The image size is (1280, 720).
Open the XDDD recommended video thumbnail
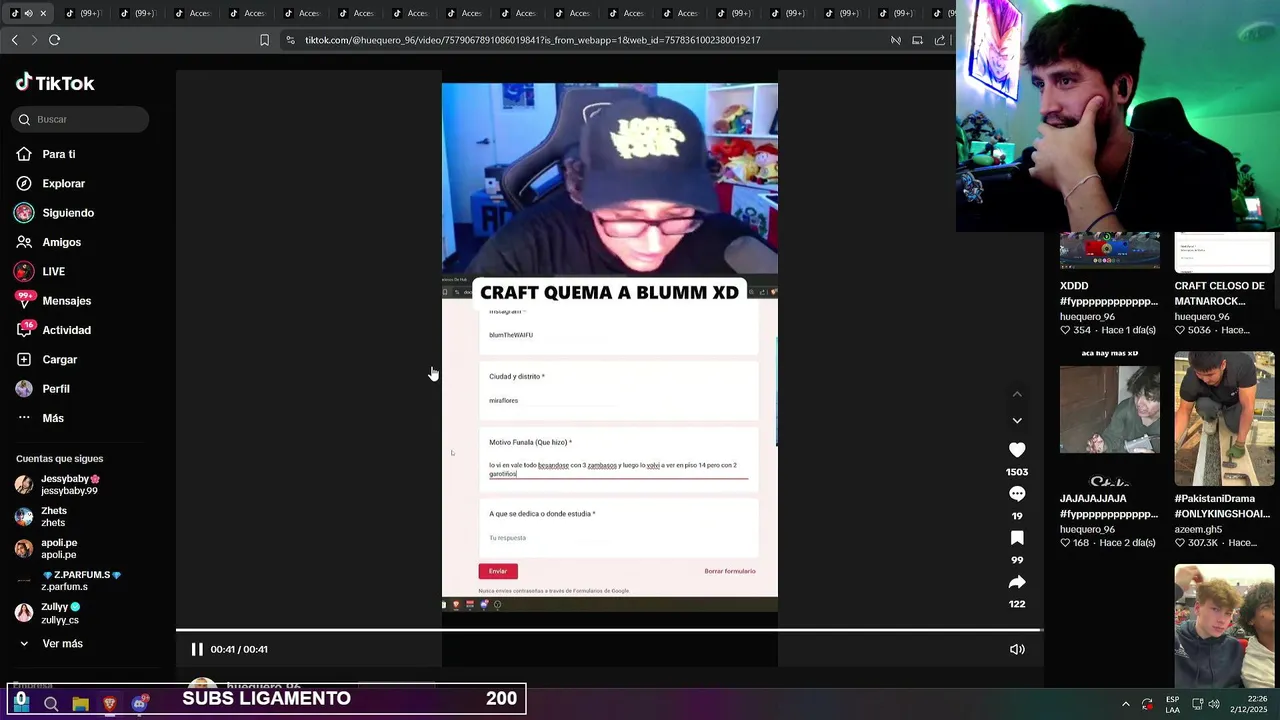click(1110, 251)
